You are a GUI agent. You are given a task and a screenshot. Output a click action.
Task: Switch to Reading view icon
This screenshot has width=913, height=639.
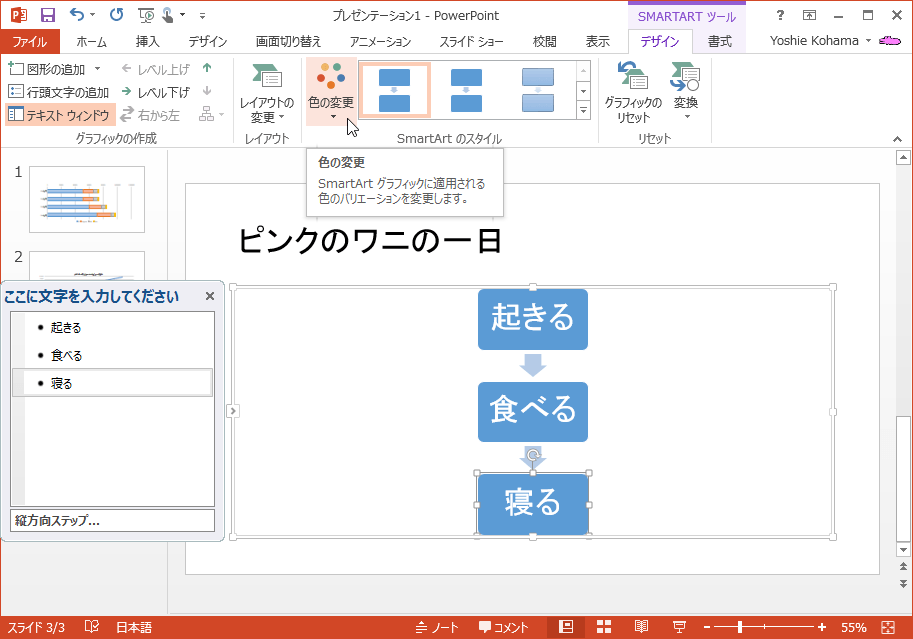click(x=641, y=627)
